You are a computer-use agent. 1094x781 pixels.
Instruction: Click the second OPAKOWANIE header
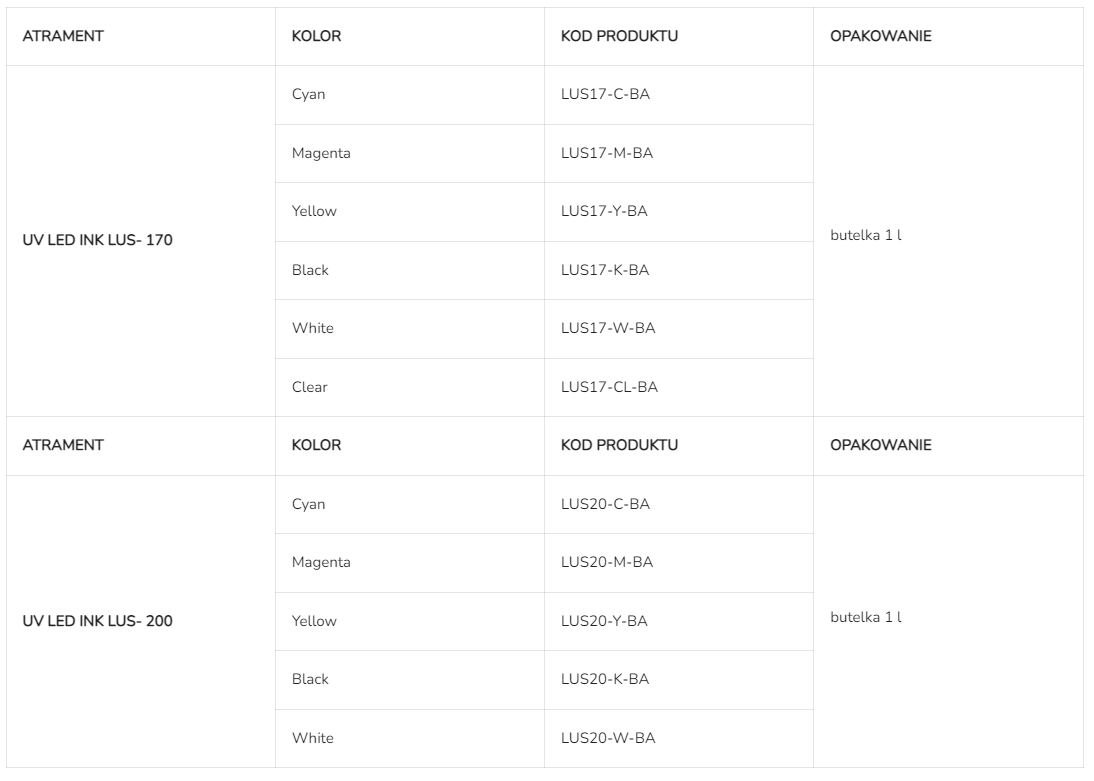tap(881, 446)
